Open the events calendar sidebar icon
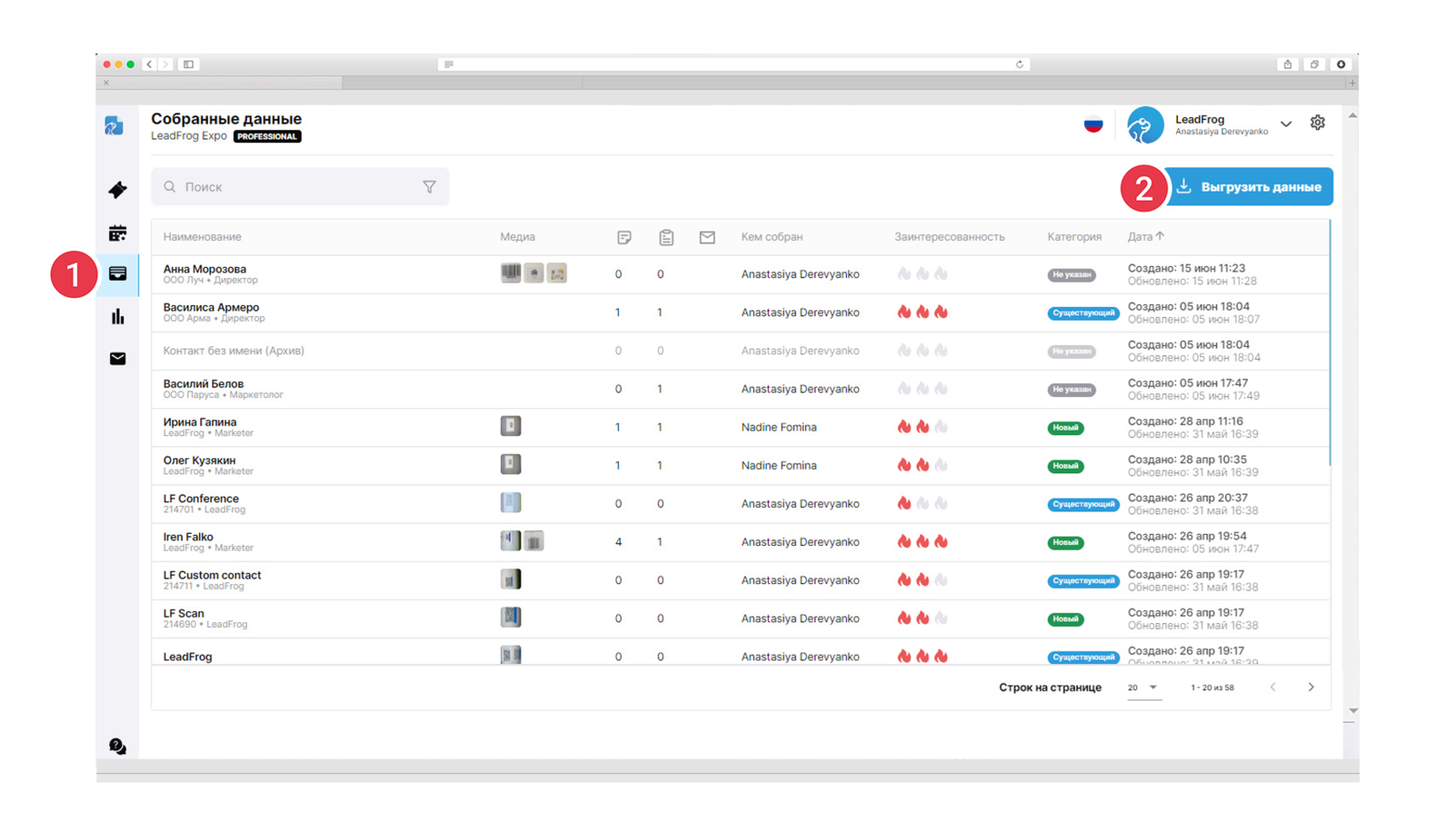This screenshot has width=1456, height=832. [118, 232]
